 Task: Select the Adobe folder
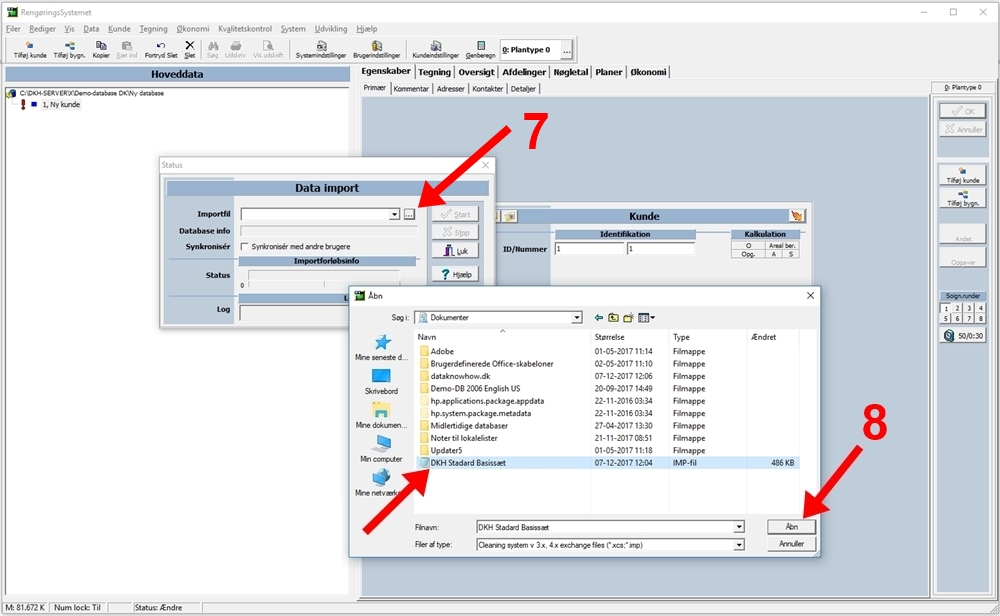[437, 351]
